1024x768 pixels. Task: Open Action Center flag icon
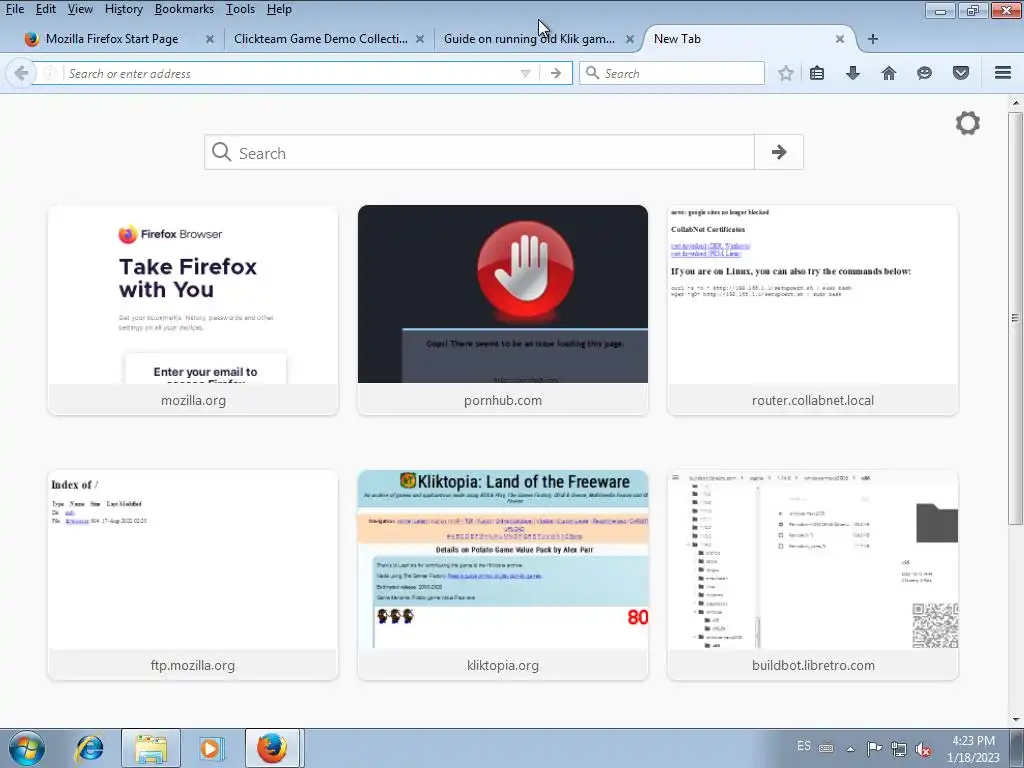pyautogui.click(x=874, y=748)
